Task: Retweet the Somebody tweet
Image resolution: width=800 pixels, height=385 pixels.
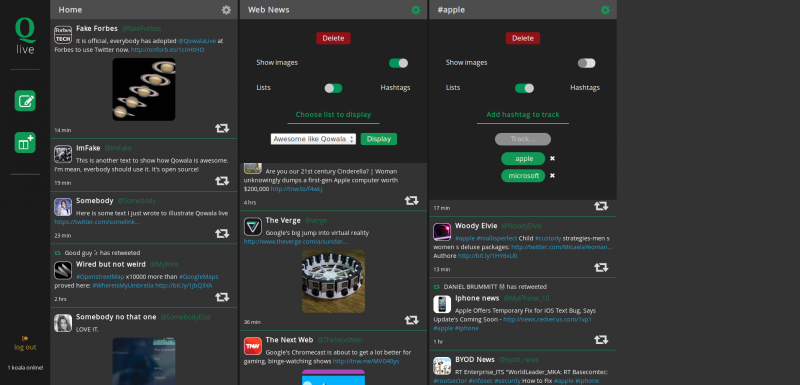Action: pyautogui.click(x=222, y=233)
